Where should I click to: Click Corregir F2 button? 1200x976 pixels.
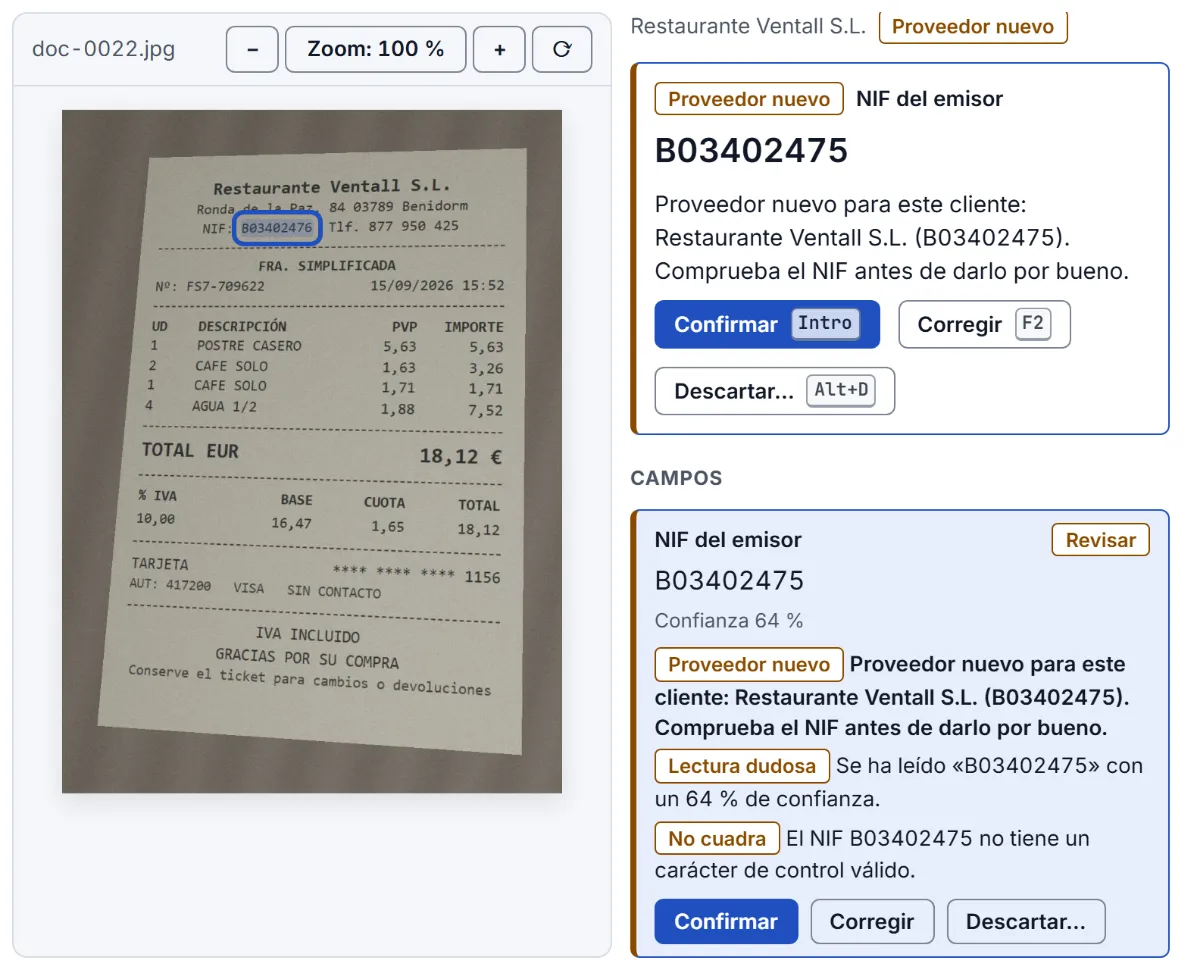coord(984,324)
